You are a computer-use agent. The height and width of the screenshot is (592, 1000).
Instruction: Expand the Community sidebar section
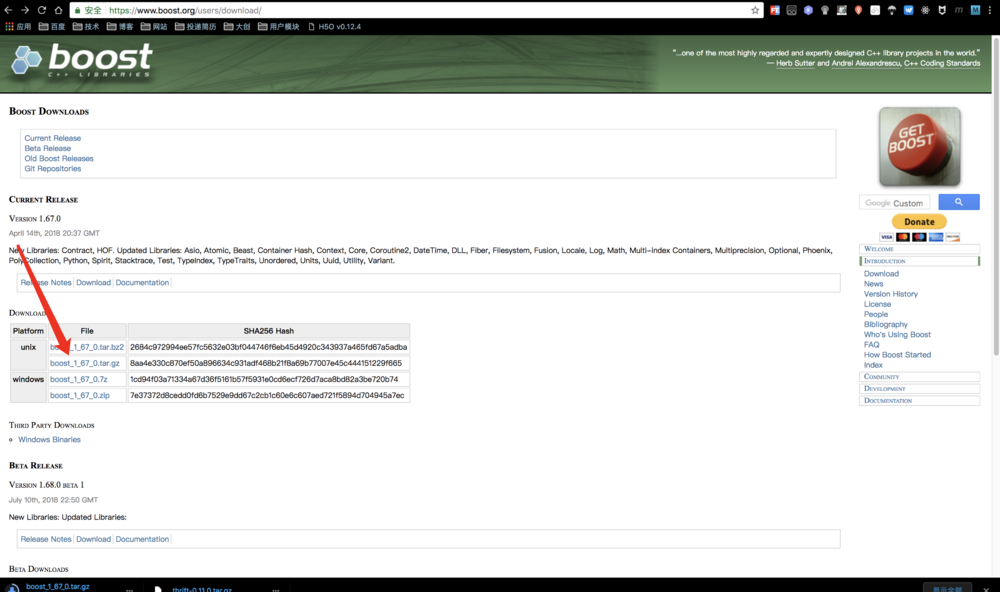click(x=920, y=376)
